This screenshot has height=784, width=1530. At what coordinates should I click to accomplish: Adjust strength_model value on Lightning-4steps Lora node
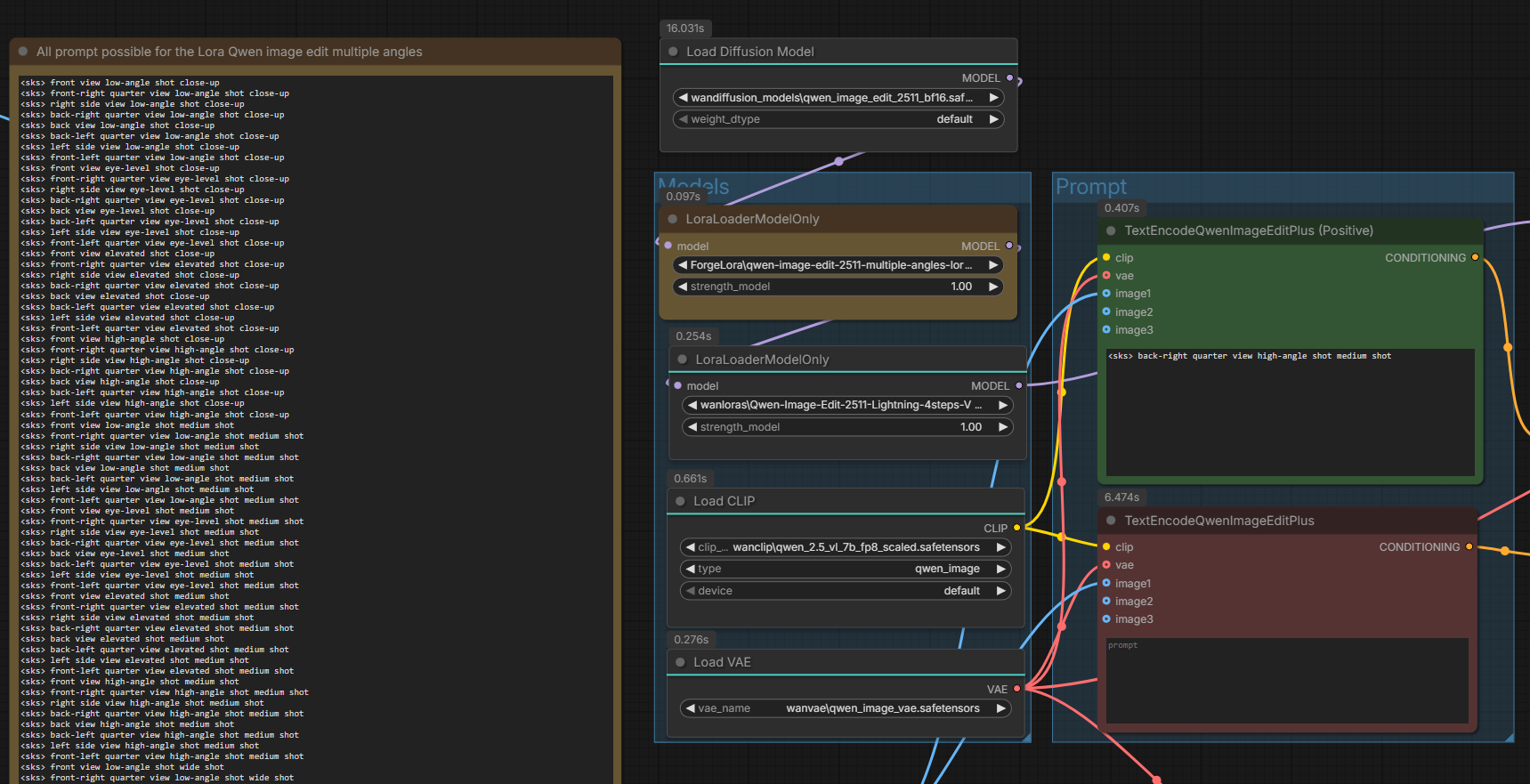click(x=846, y=427)
